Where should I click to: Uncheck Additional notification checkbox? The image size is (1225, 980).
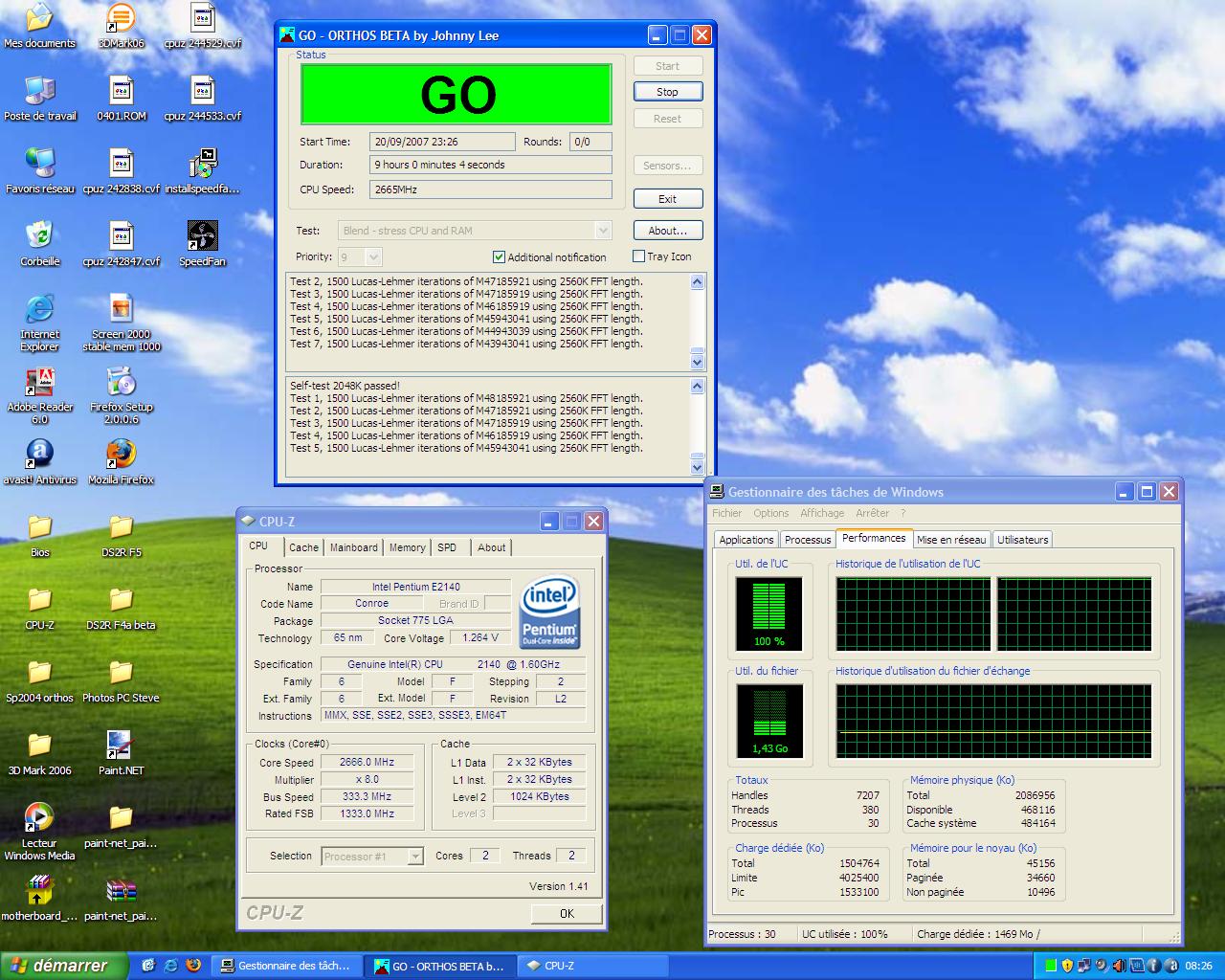(x=499, y=257)
